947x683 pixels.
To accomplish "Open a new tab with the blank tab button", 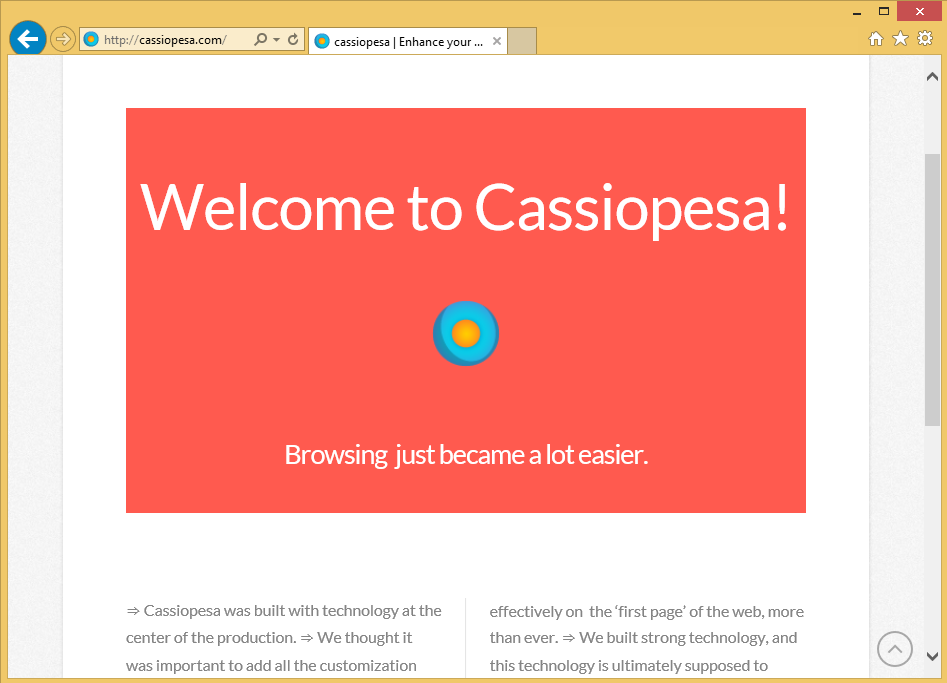I will (x=522, y=41).
